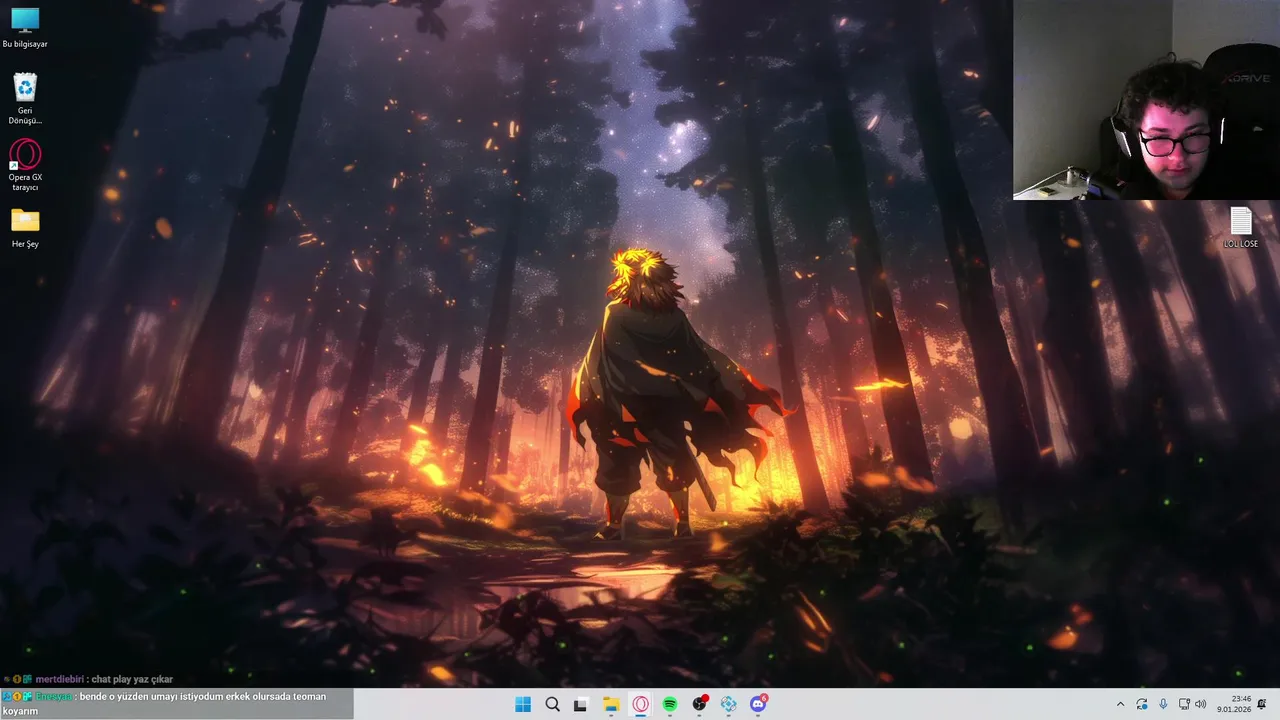Open Discord with notification badge
The width and height of the screenshot is (1280, 720).
(x=758, y=704)
